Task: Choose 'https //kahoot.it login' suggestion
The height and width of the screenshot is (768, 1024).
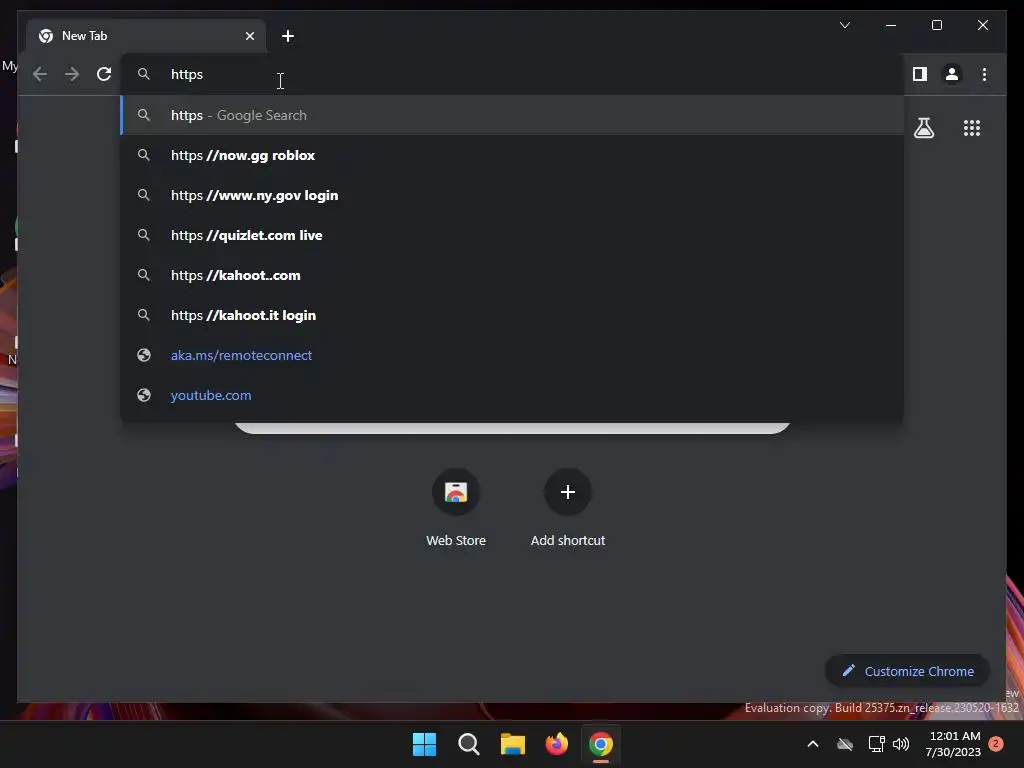Action: point(512,315)
